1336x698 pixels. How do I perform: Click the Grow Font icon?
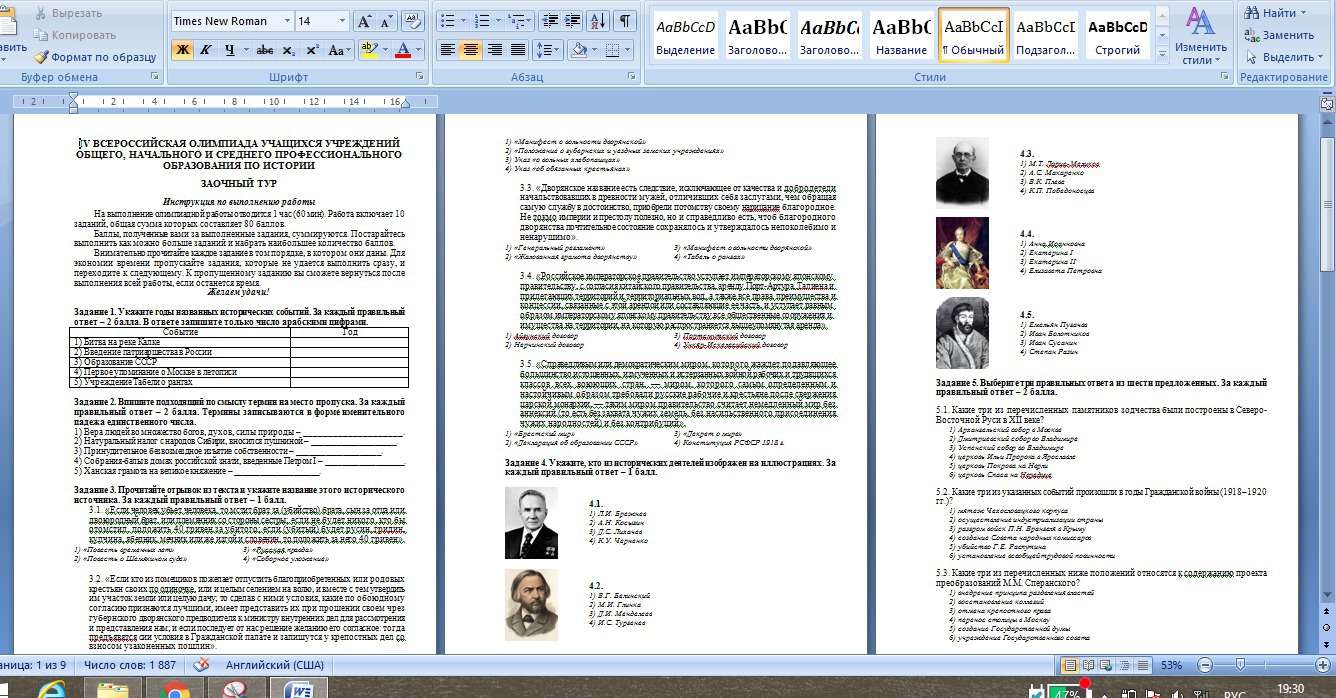[x=363, y=21]
